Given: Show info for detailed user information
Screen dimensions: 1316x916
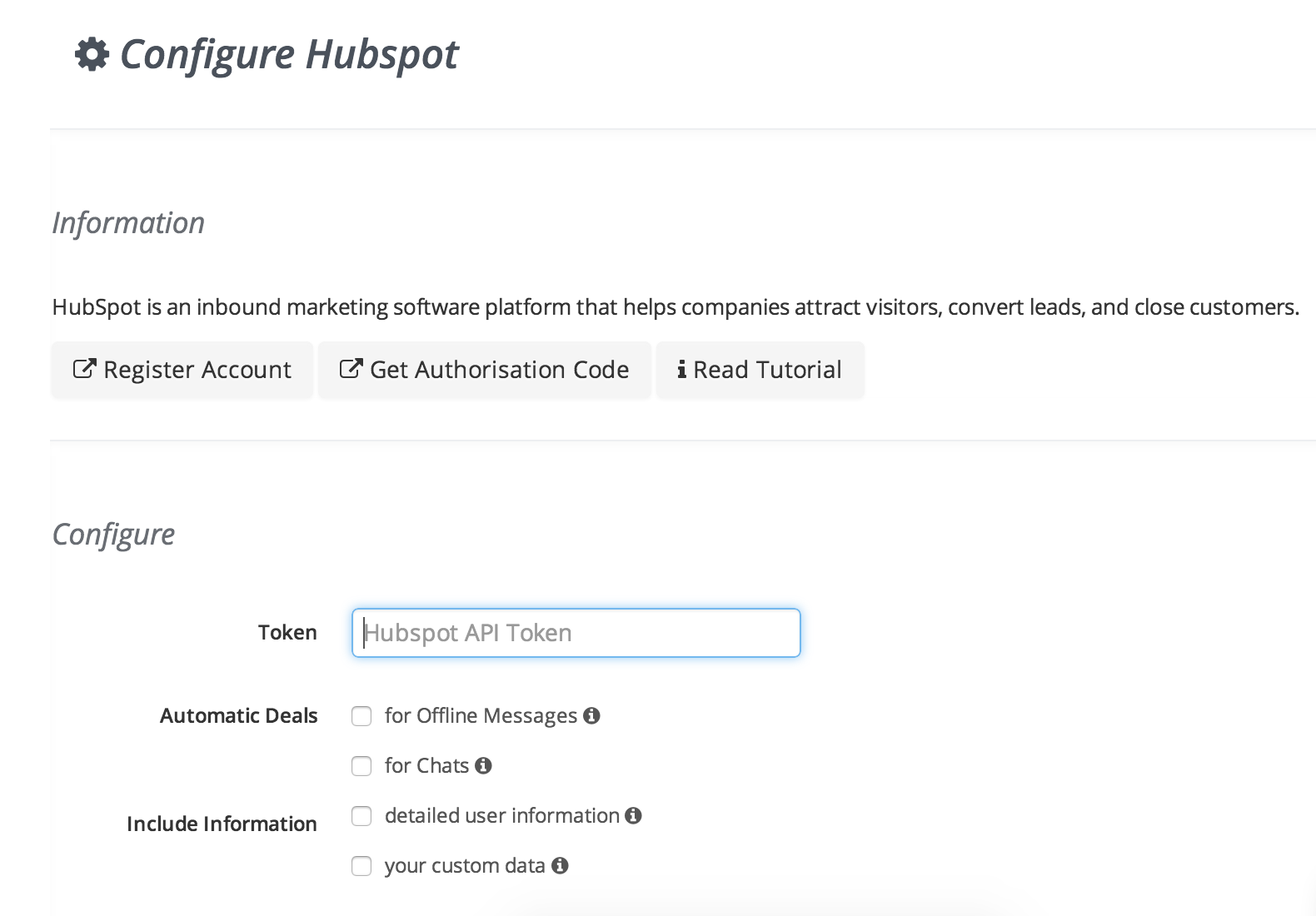Looking at the screenshot, I should click(633, 815).
